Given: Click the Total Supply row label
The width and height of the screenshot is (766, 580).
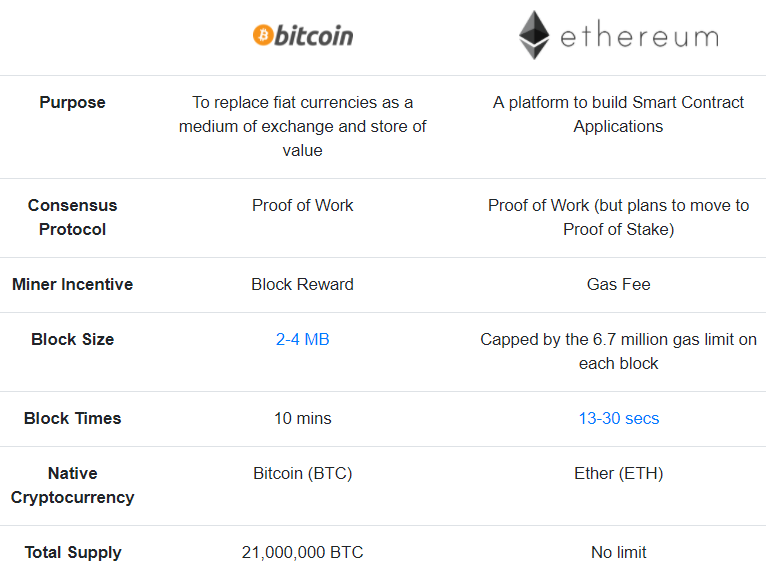Looking at the screenshot, I should click(72, 553).
